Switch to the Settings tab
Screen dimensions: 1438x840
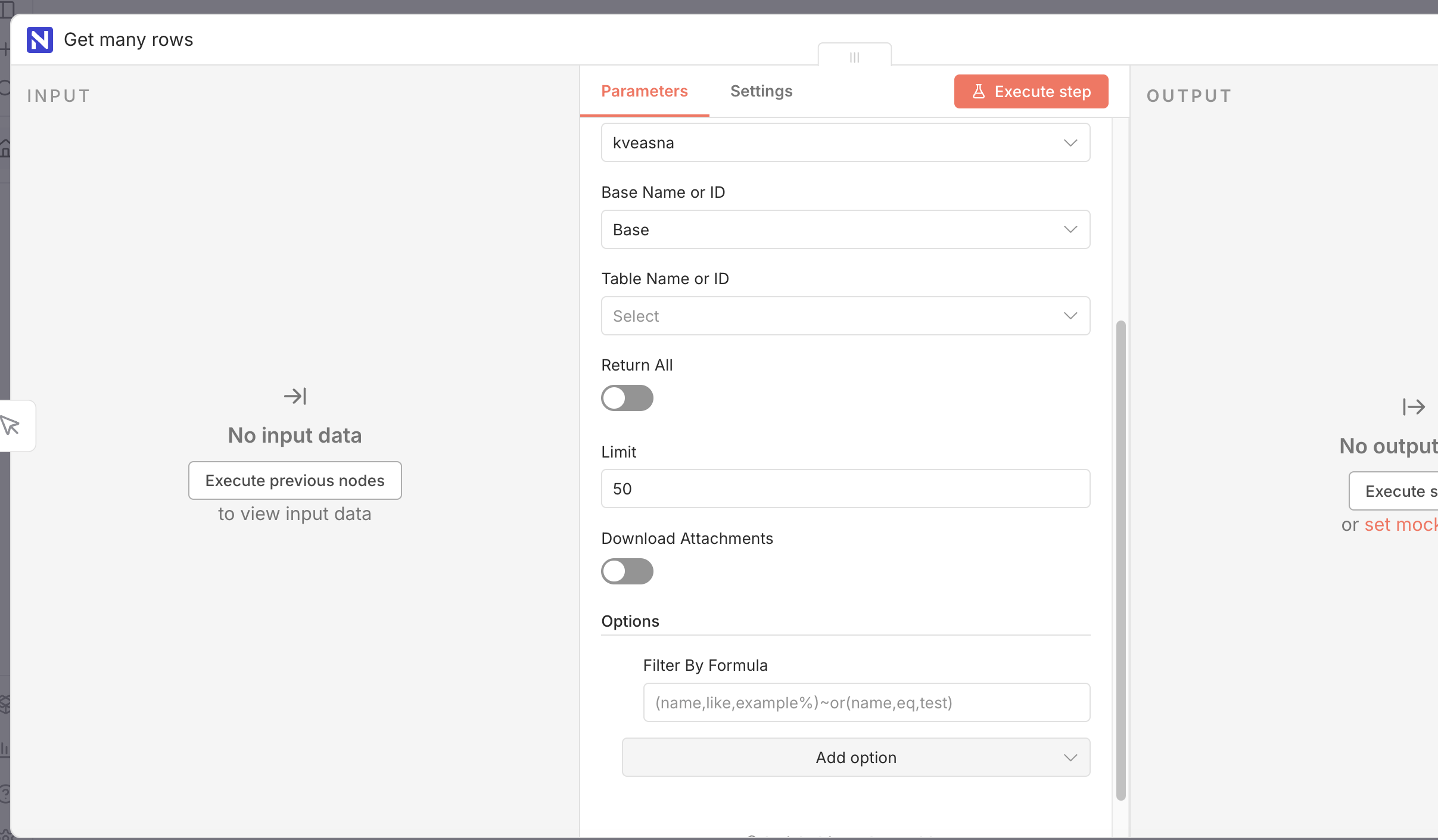pyautogui.click(x=761, y=91)
